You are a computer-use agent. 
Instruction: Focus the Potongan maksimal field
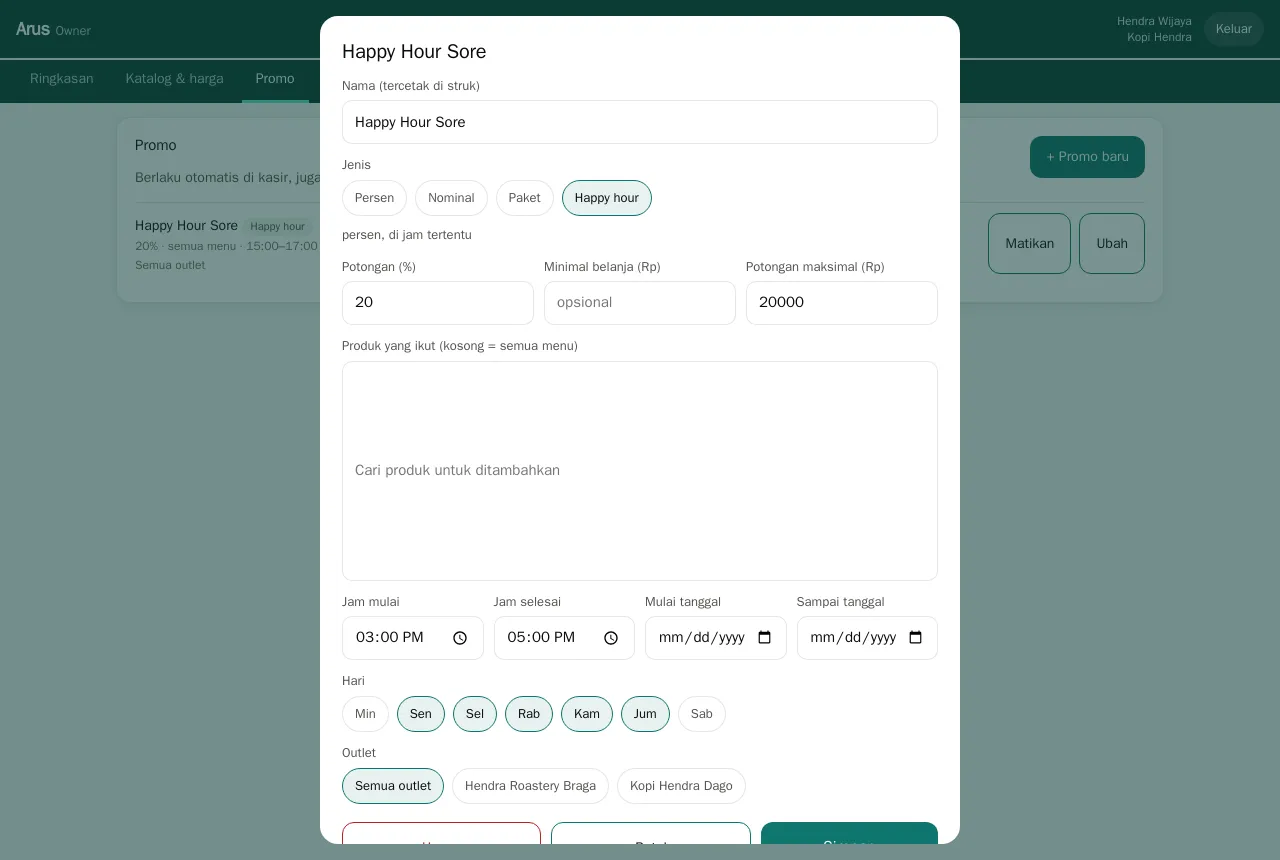(x=841, y=303)
